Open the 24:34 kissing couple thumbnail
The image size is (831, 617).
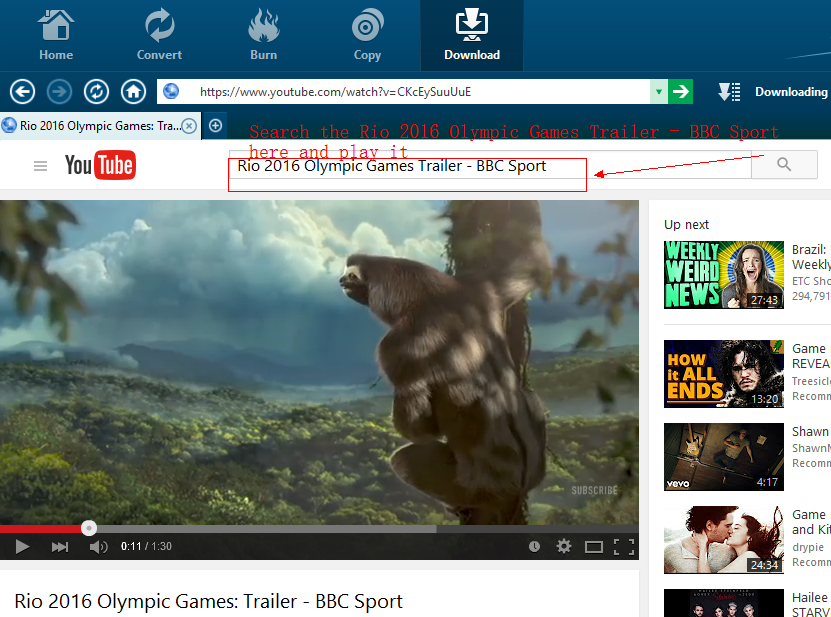coord(723,540)
